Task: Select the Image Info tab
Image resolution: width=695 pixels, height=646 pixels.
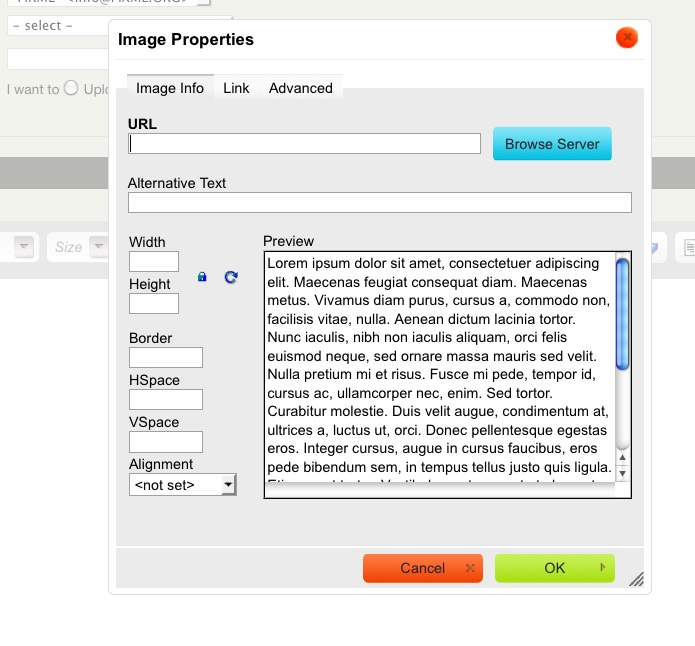Action: tap(170, 88)
